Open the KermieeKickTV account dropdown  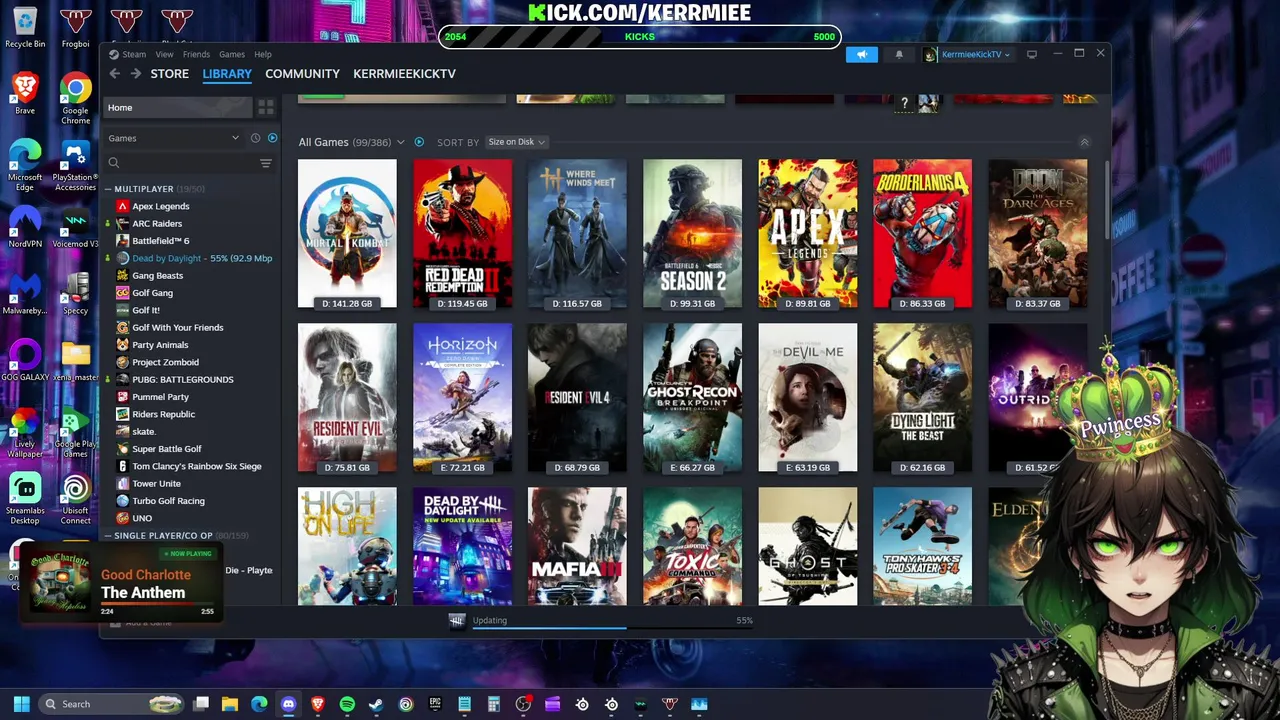point(968,55)
